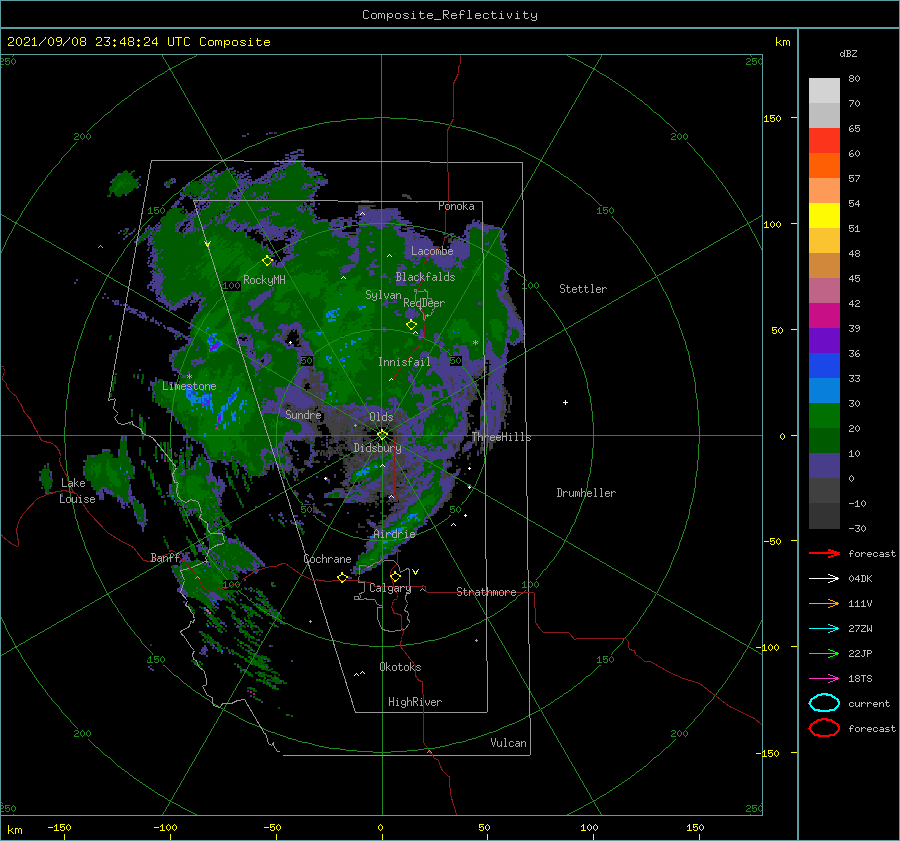Click the Sundre town label
900x841 pixels.
pyautogui.click(x=303, y=414)
